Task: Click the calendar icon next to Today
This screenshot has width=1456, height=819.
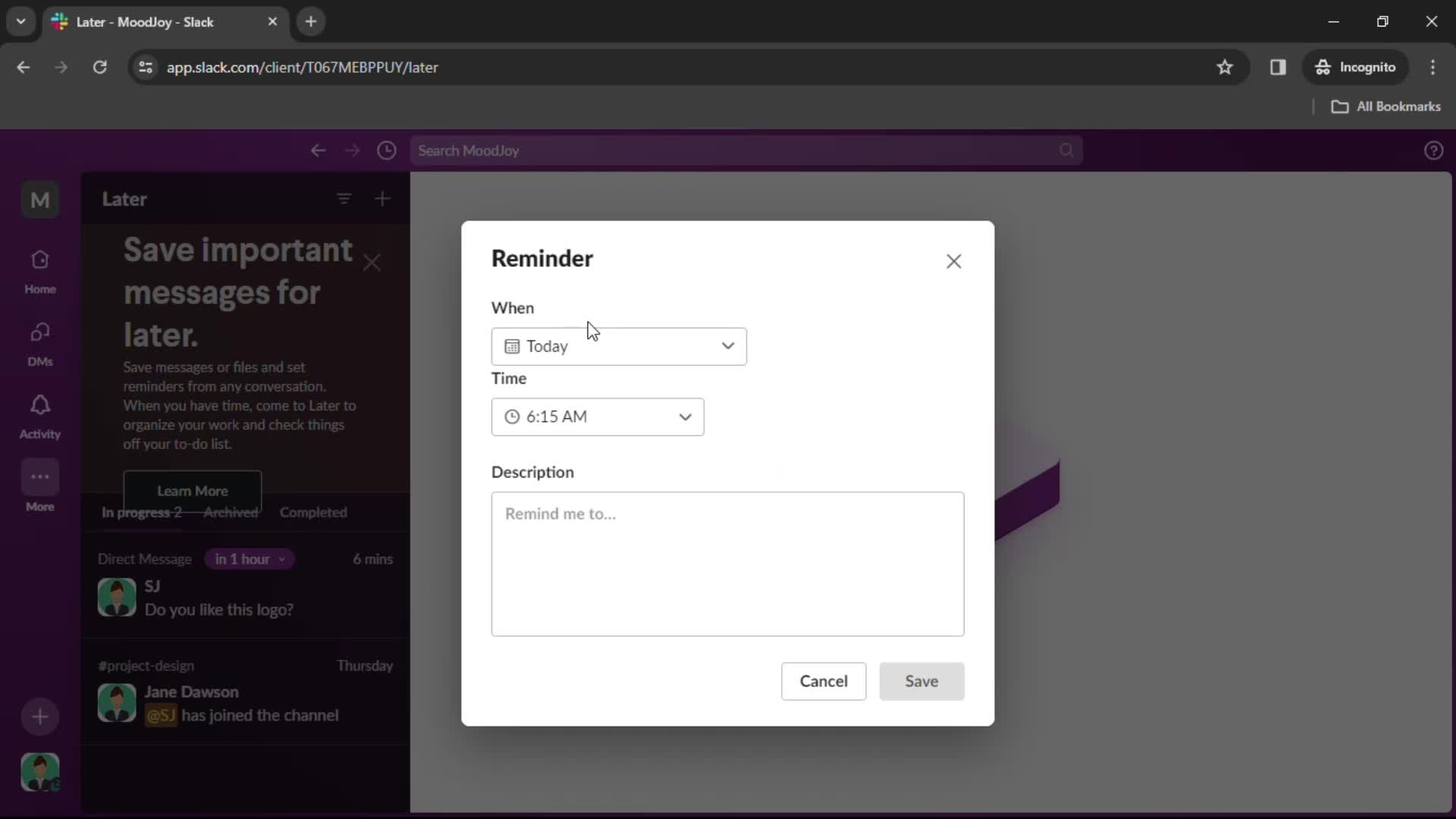Action: [512, 346]
